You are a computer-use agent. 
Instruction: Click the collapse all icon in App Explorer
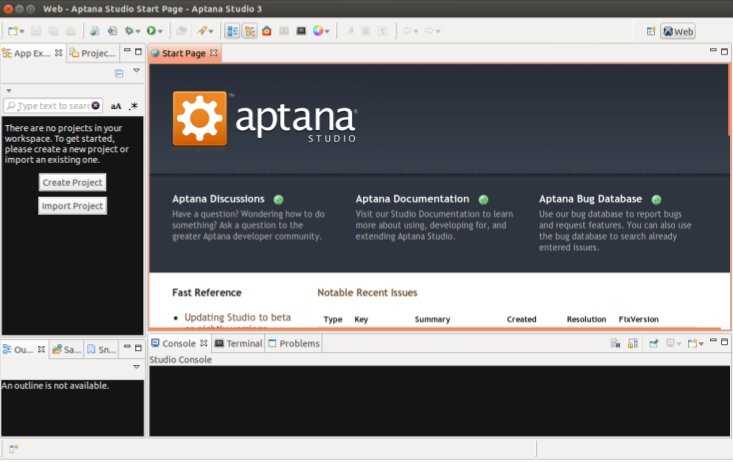119,73
